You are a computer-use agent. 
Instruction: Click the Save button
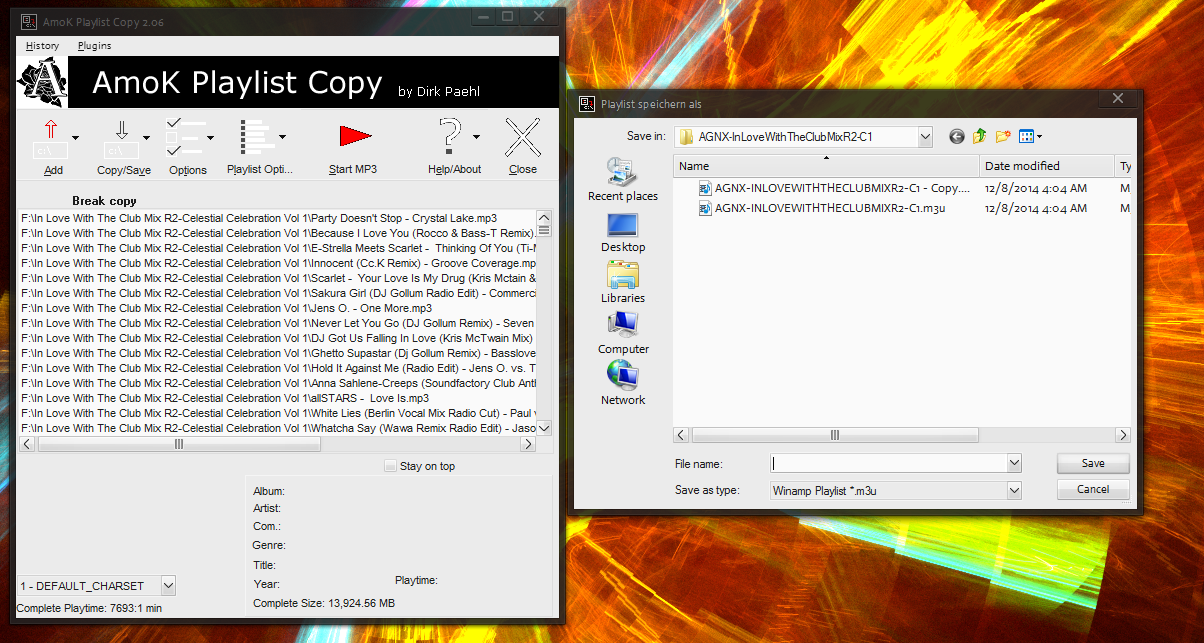click(1093, 463)
